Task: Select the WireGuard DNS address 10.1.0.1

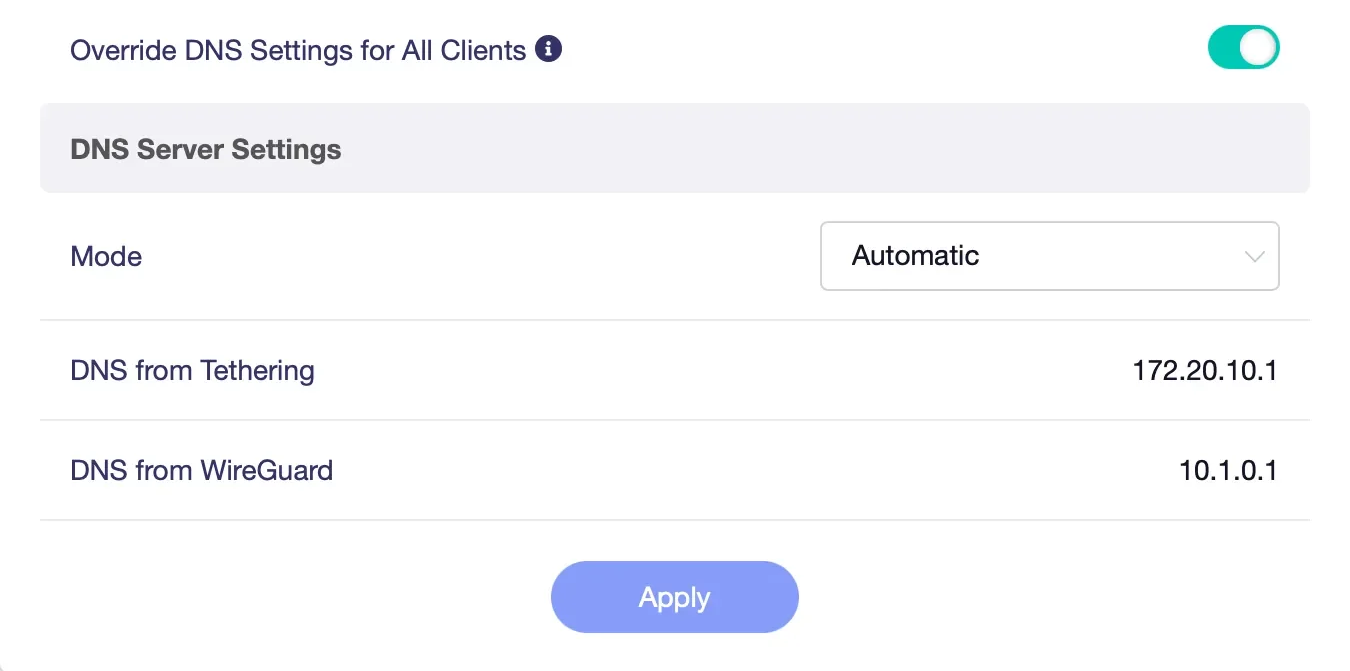Action: point(1228,470)
